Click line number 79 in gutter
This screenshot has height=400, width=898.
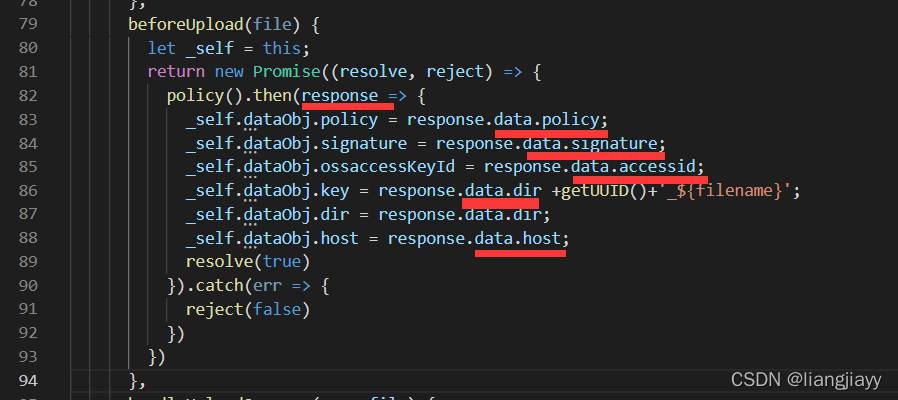pyautogui.click(x=28, y=23)
